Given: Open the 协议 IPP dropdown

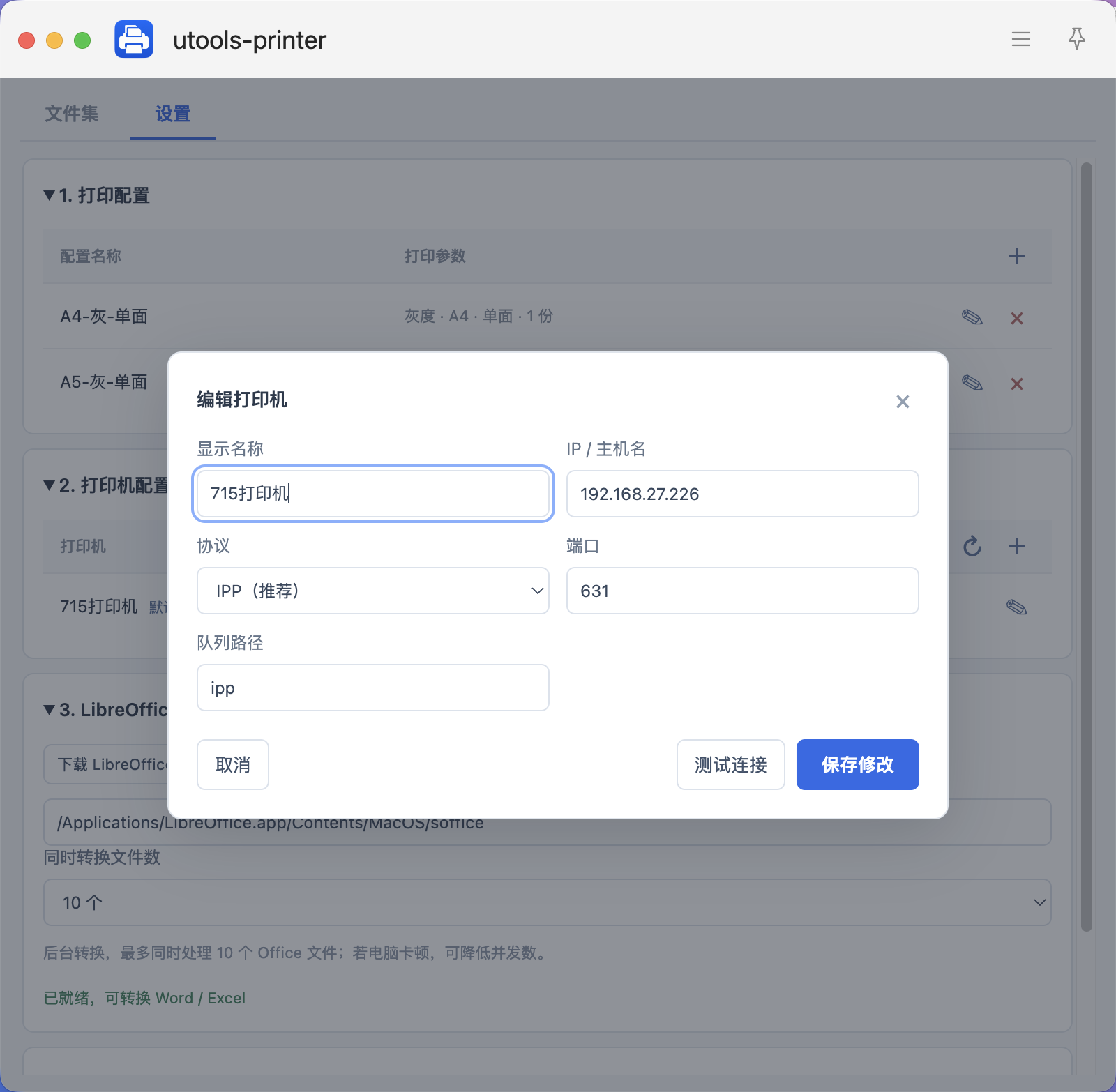Looking at the screenshot, I should tap(373, 591).
